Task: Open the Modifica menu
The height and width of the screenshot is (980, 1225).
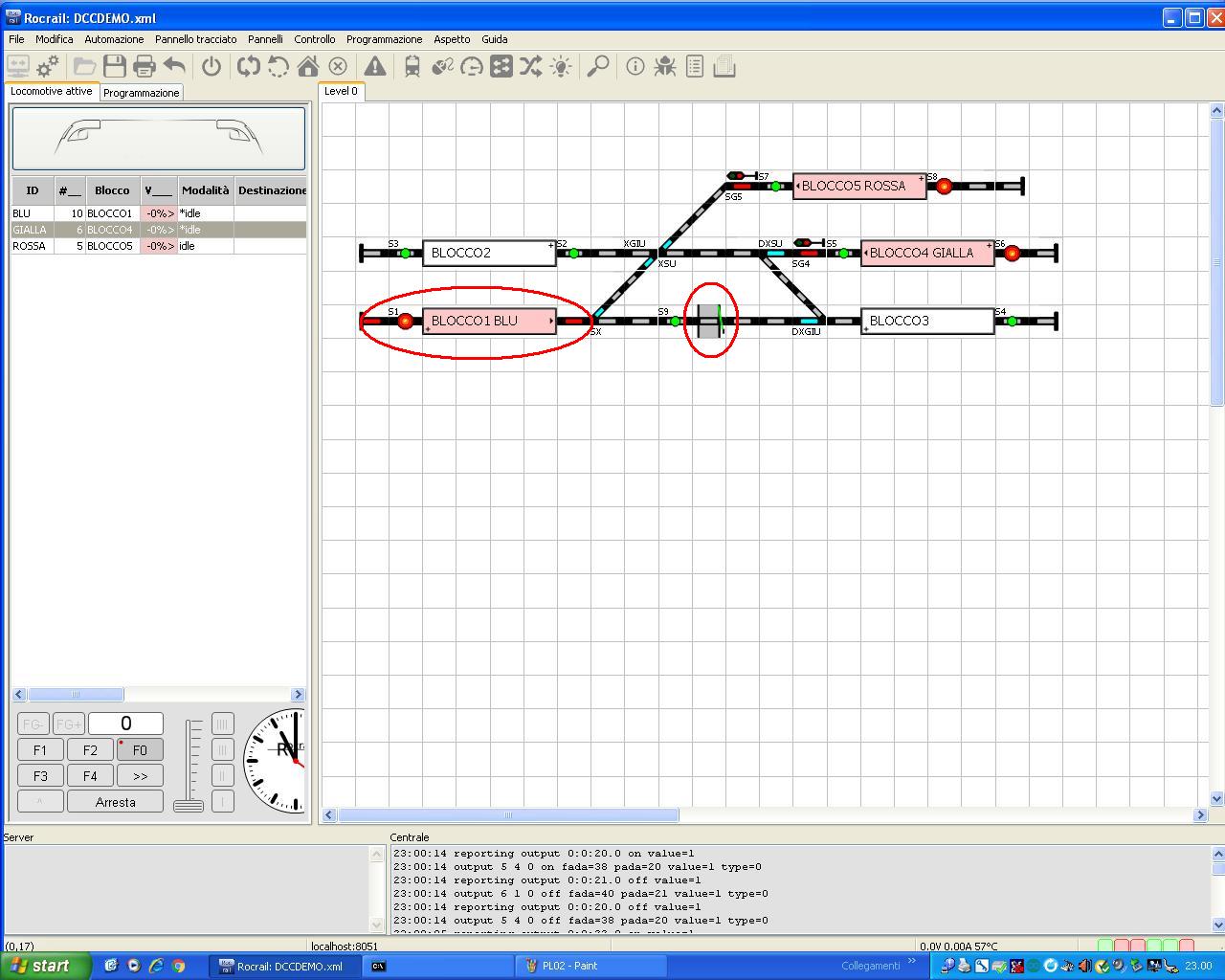Action: (x=55, y=39)
